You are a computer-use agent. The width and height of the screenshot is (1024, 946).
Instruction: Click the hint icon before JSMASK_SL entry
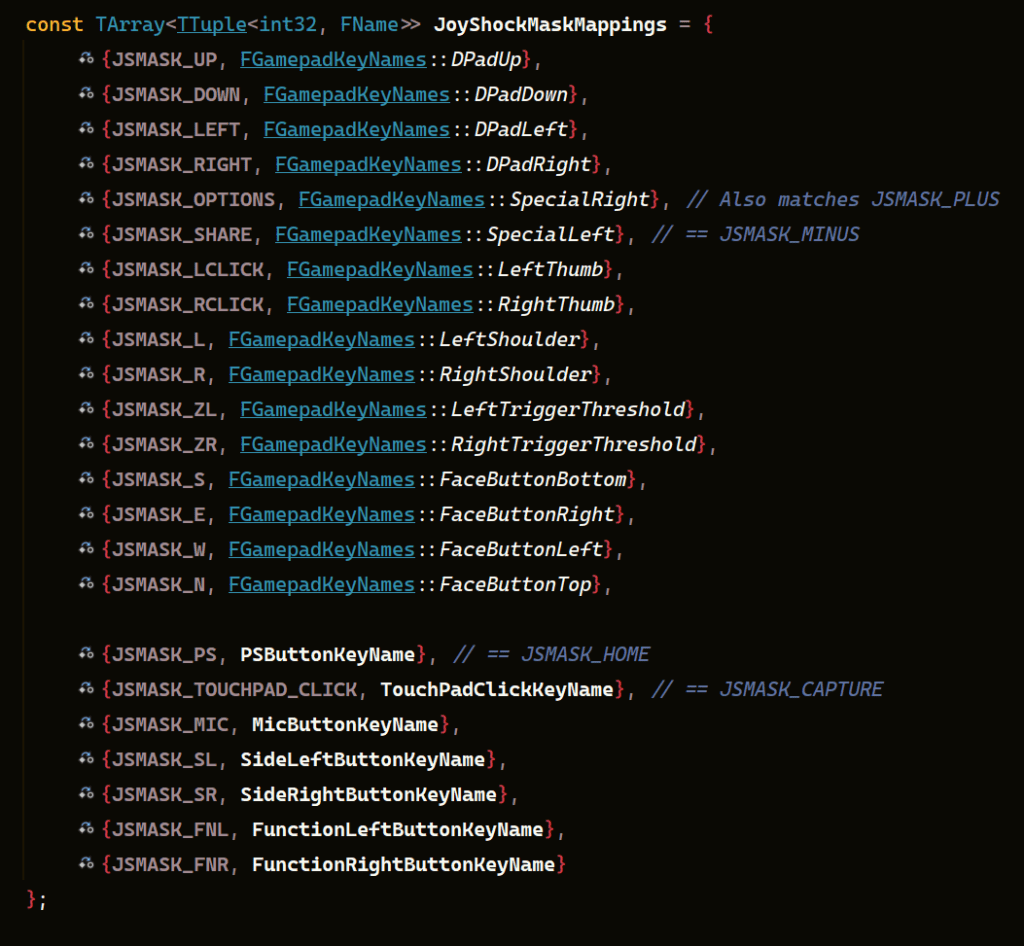(87, 760)
